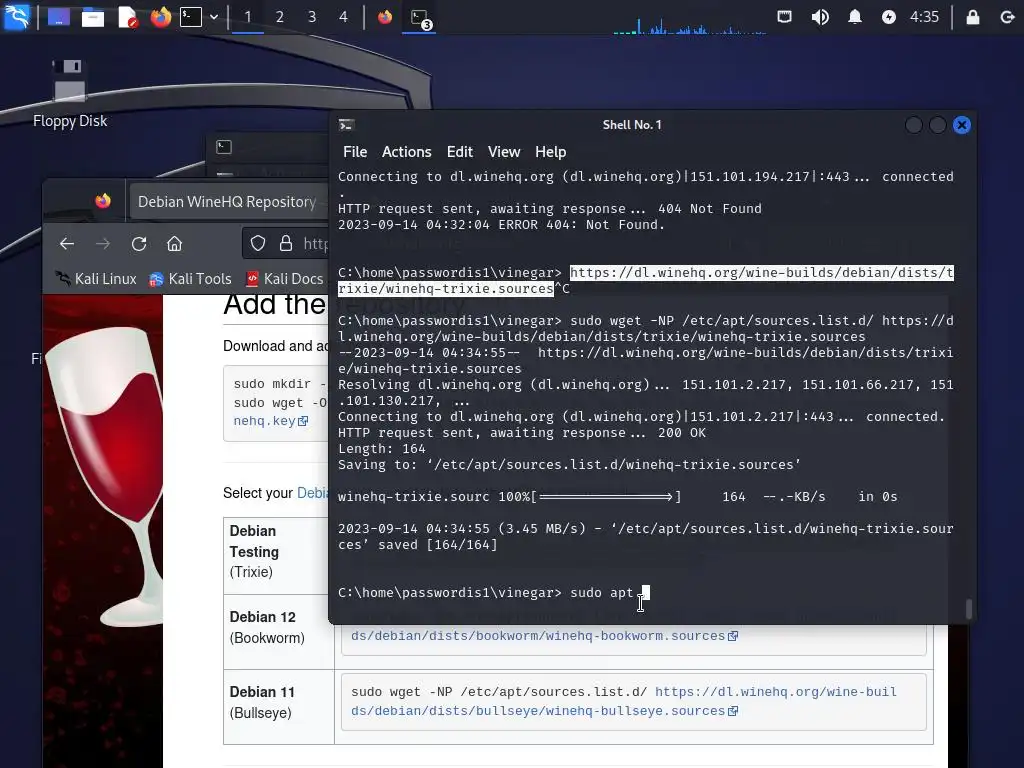Screen dimensions: 1024x768
Task: Open terminal emulator from panel launcher
Action: (x=191, y=16)
